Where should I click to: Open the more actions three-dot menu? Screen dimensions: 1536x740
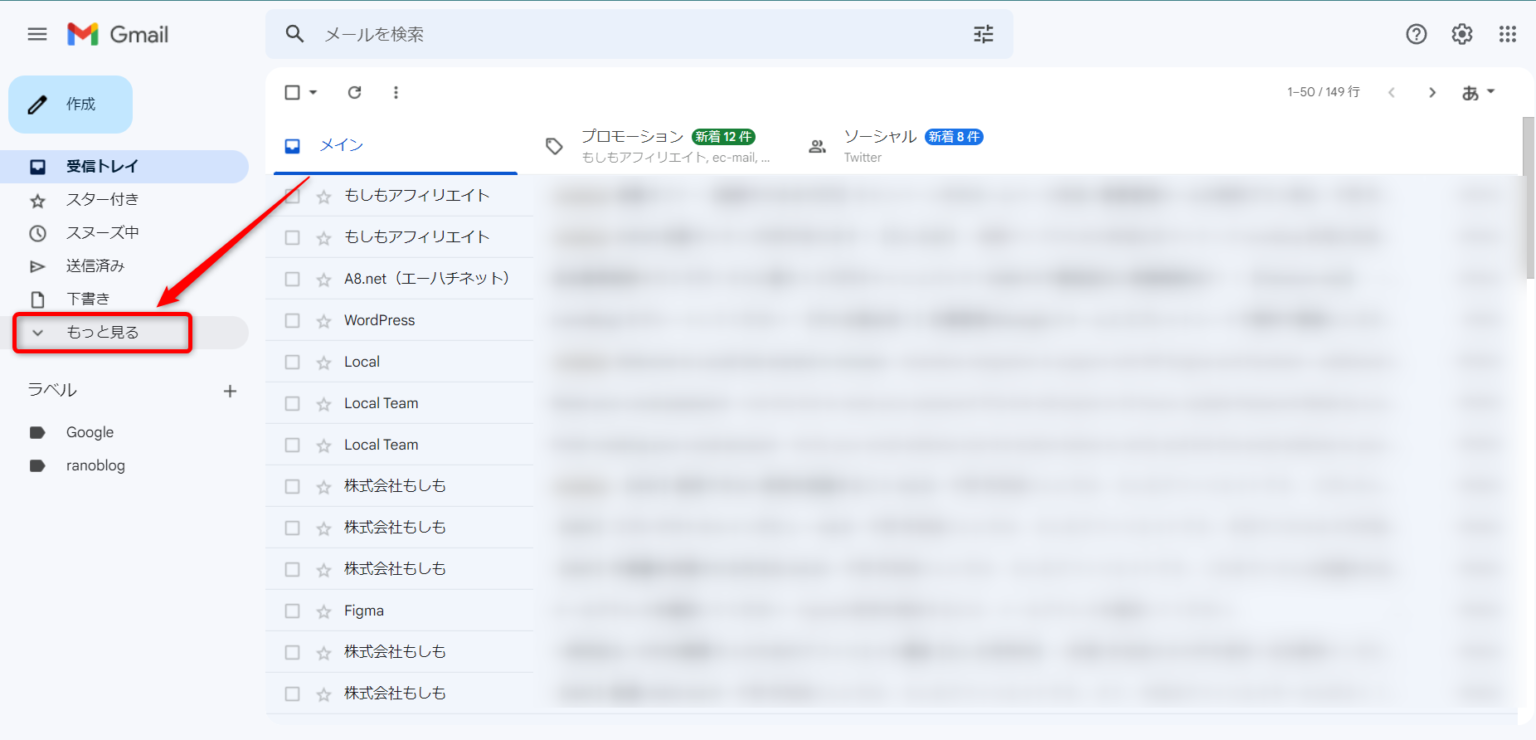click(396, 92)
